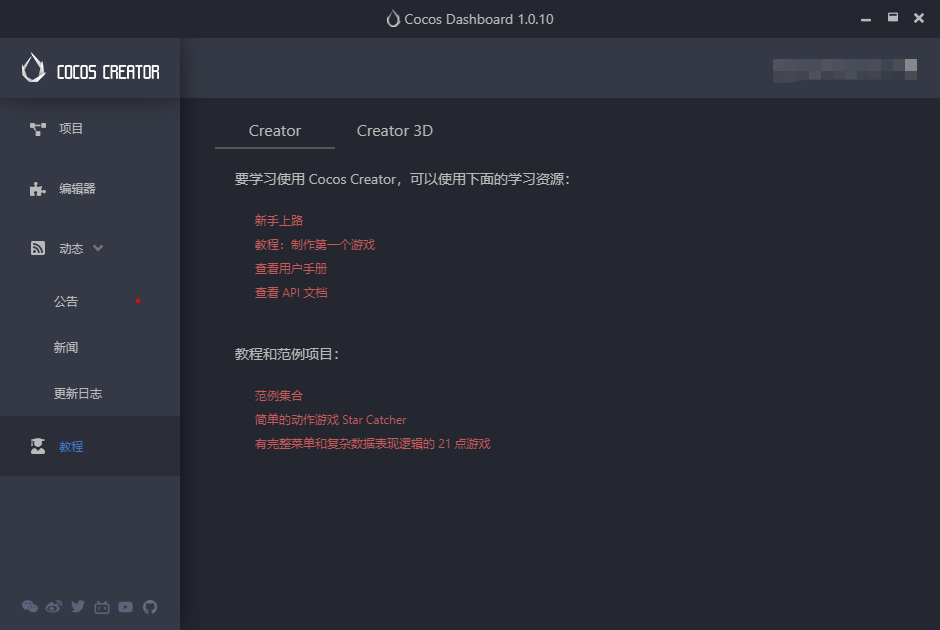Open the 21 点游戏 blackjack example link
Viewport: 940px width, 630px height.
pos(372,444)
